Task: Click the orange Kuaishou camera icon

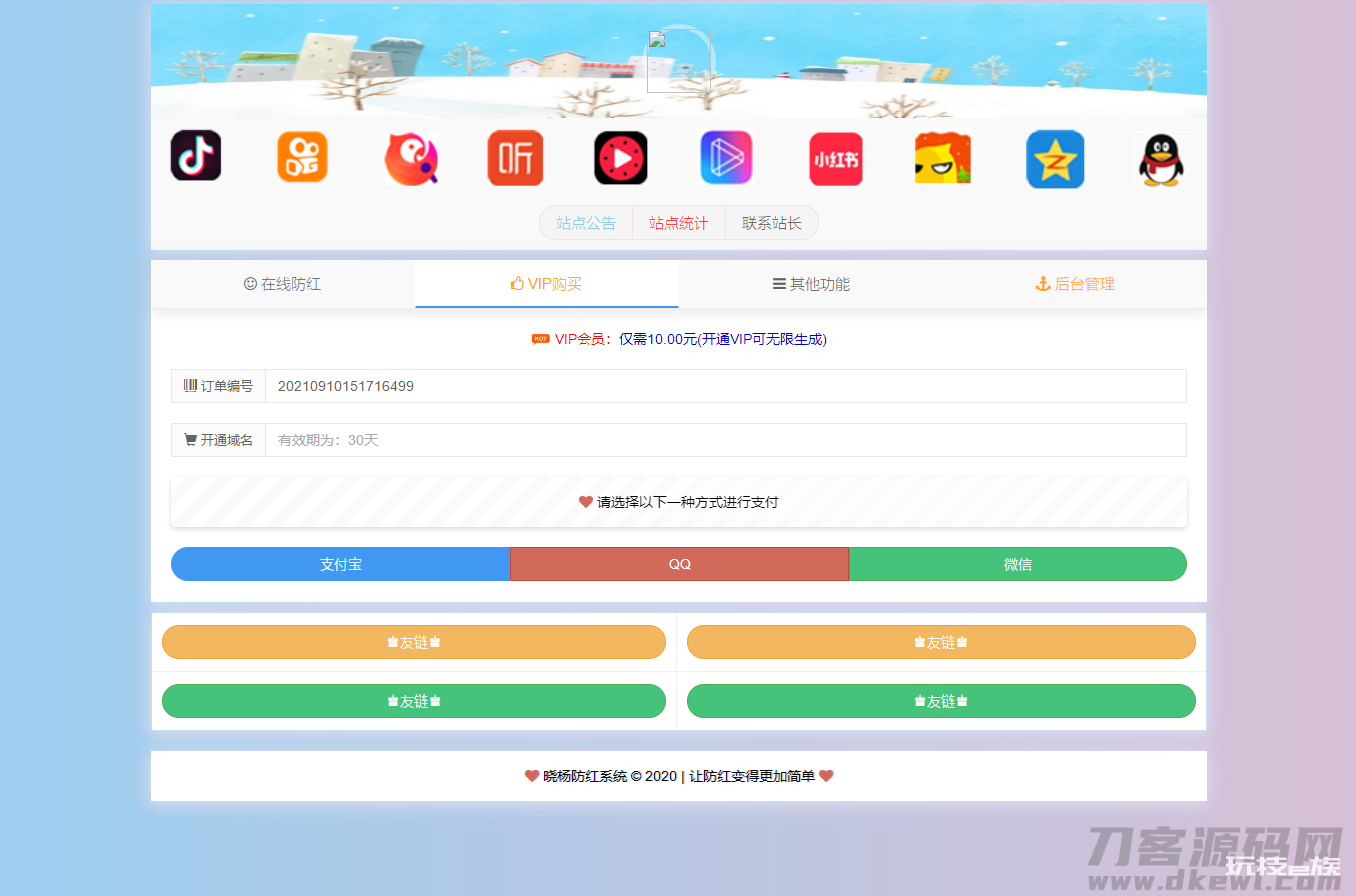Action: (302, 157)
